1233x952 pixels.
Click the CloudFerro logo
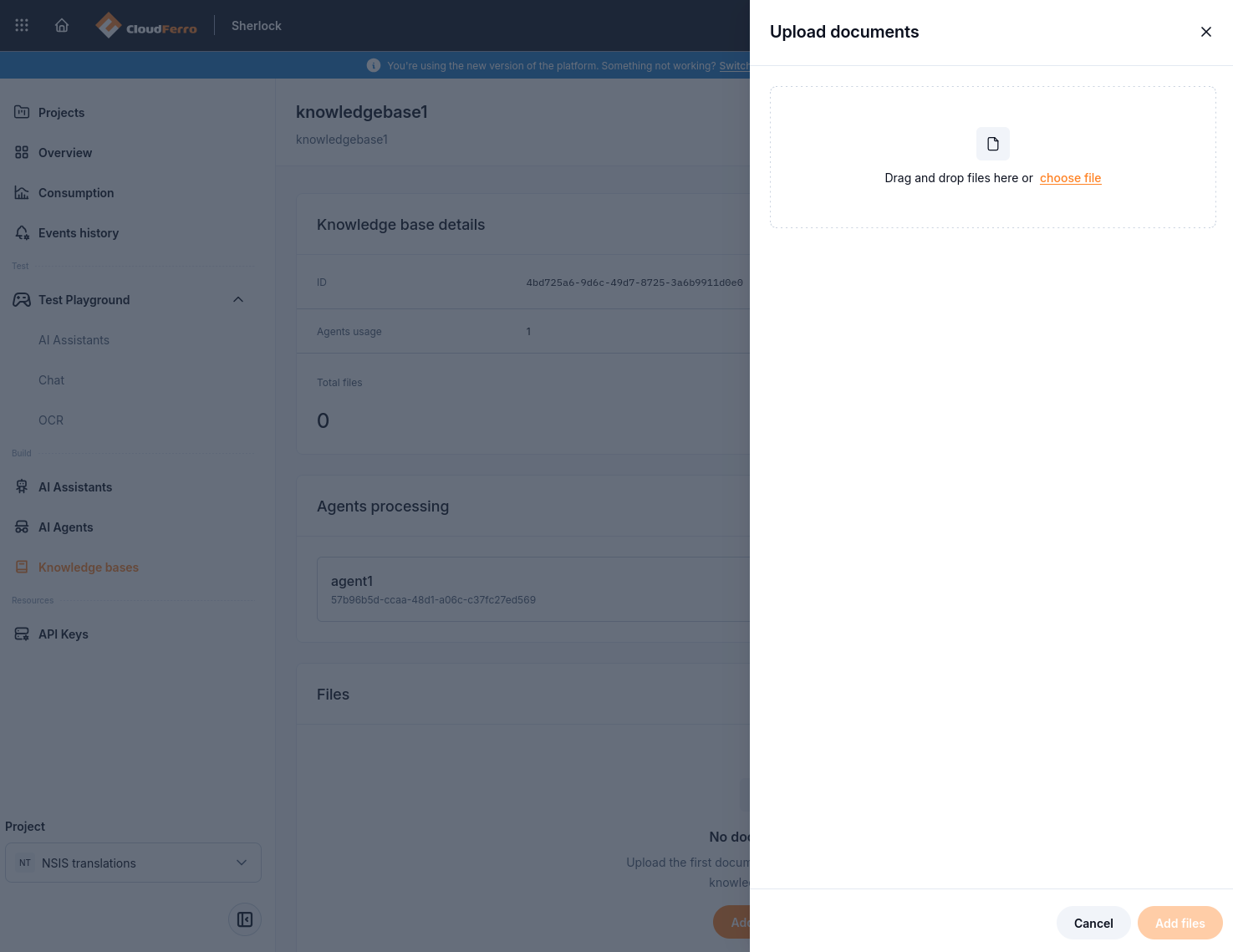pyautogui.click(x=145, y=26)
